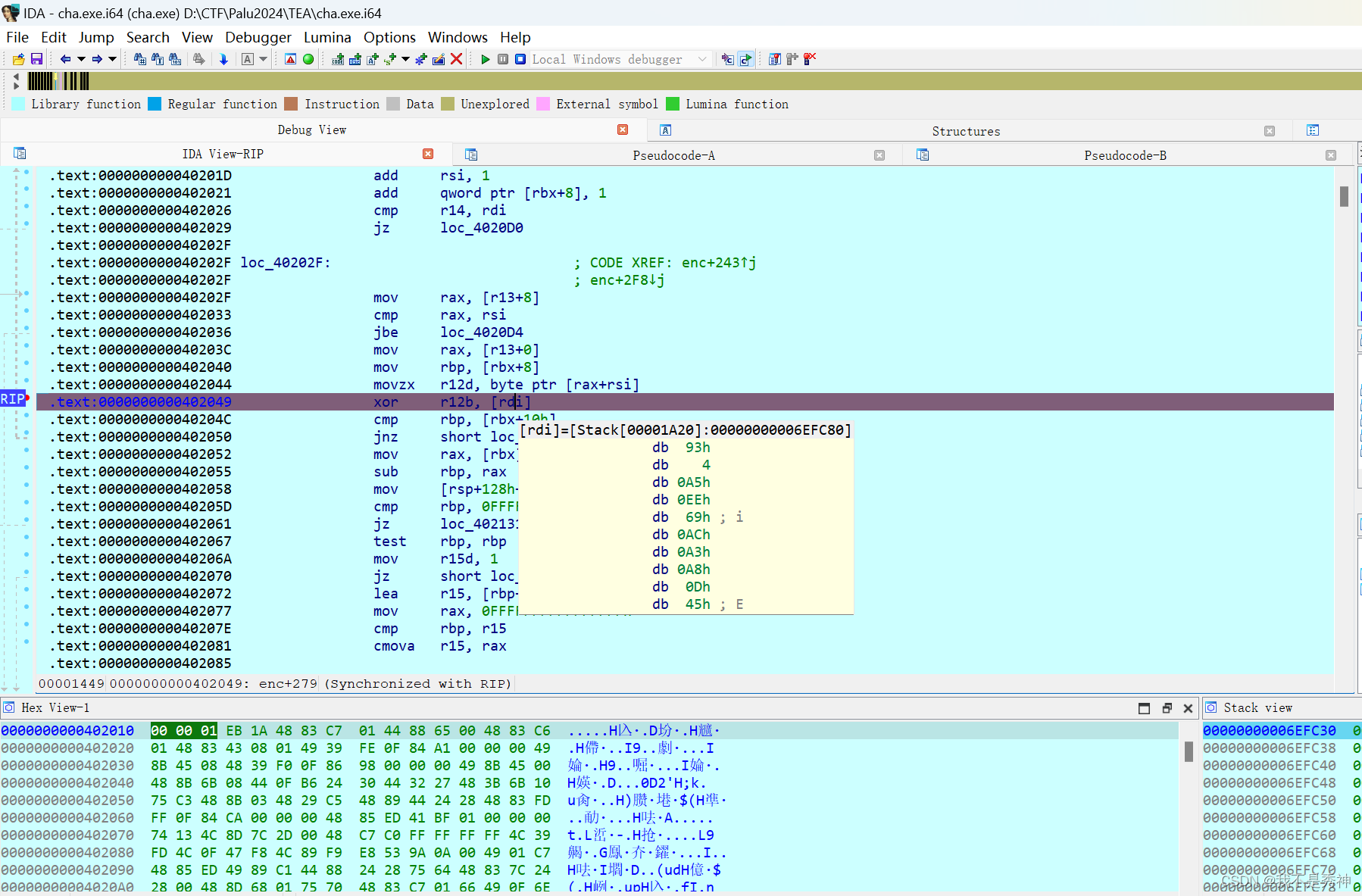Click the Hex View-1 scrollbar thumb

pyautogui.click(x=1189, y=751)
